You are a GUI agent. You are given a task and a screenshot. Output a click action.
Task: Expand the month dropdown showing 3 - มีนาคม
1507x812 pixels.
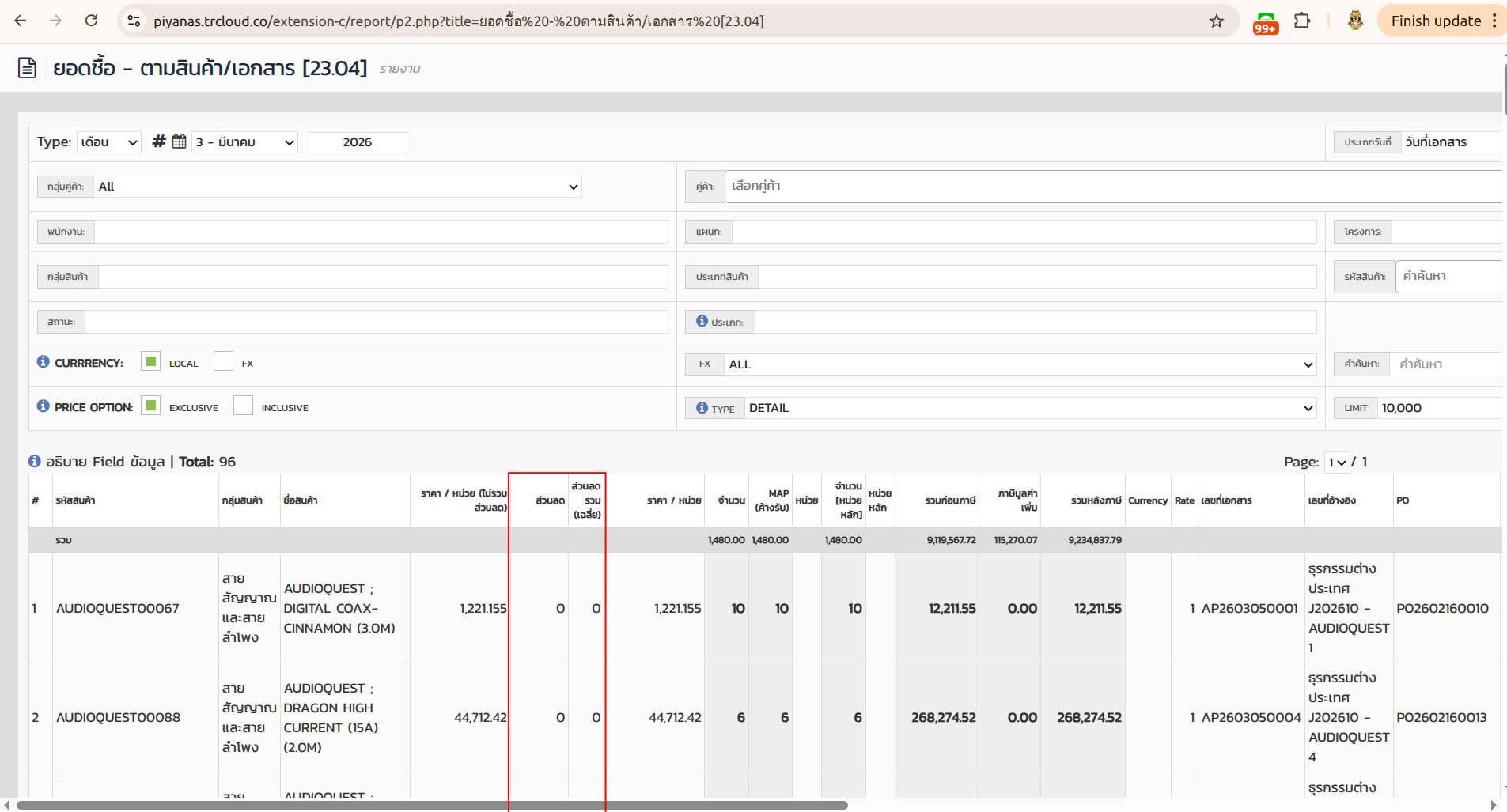pyautogui.click(x=244, y=142)
